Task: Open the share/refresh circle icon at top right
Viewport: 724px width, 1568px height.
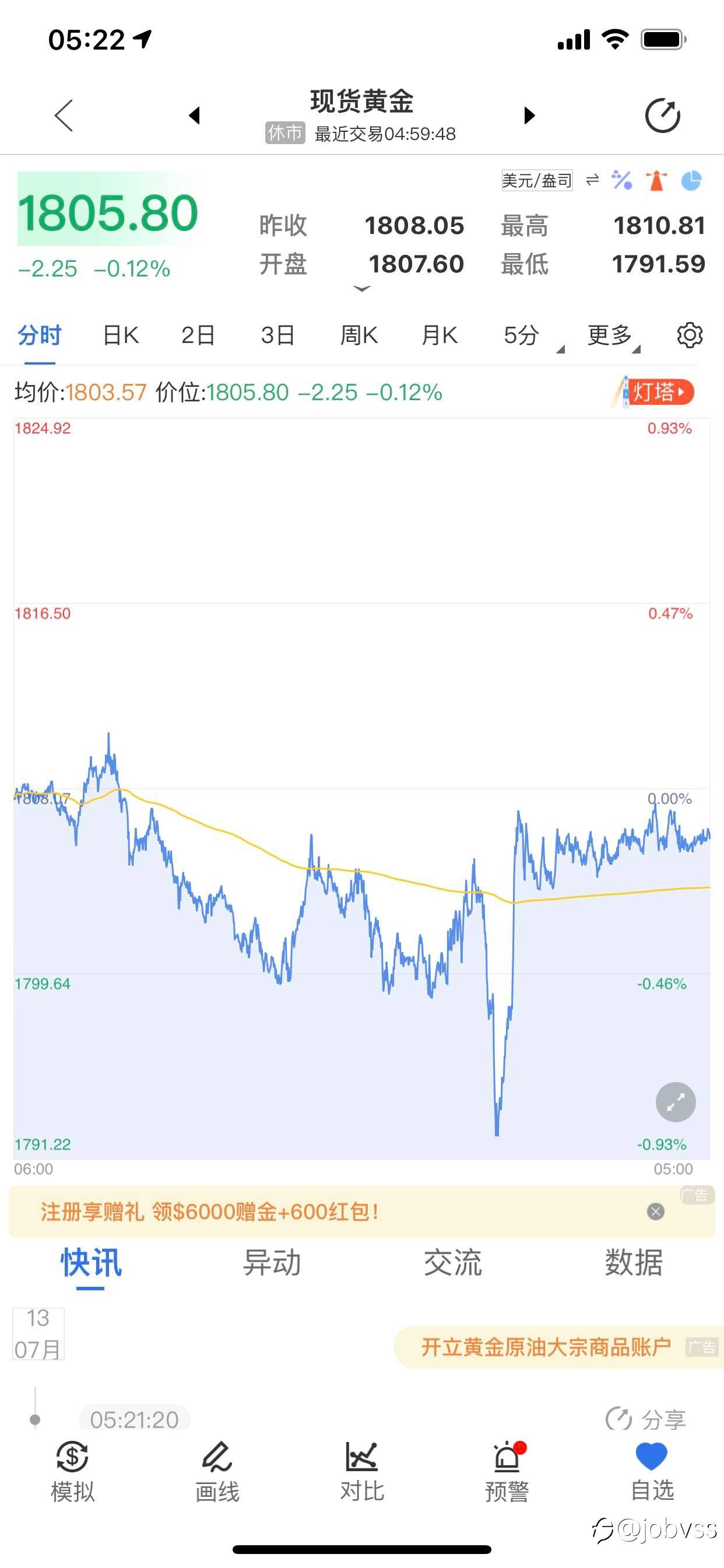Action: coord(662,115)
